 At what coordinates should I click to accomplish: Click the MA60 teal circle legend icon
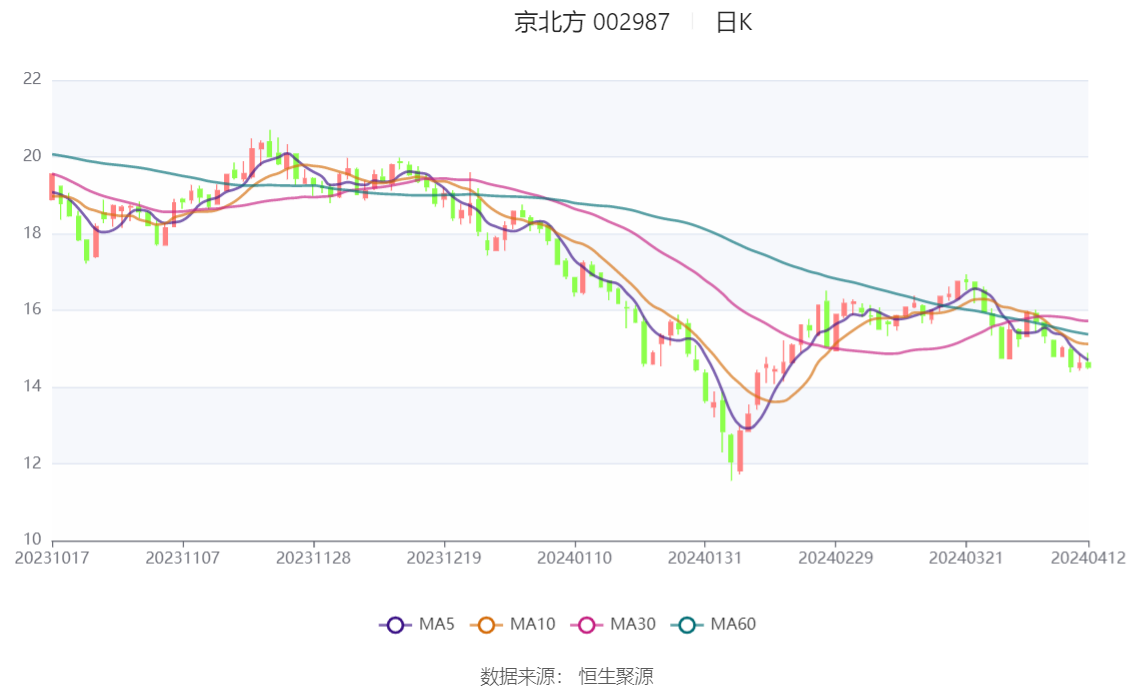[x=686, y=625]
